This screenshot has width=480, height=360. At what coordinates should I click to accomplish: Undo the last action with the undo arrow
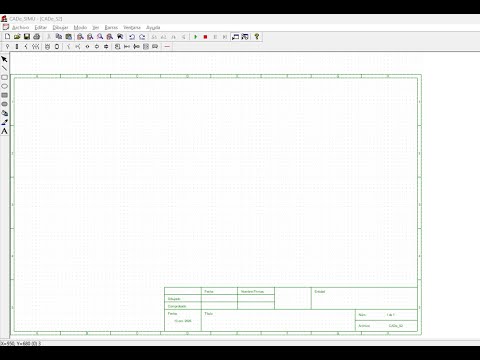click(x=132, y=37)
